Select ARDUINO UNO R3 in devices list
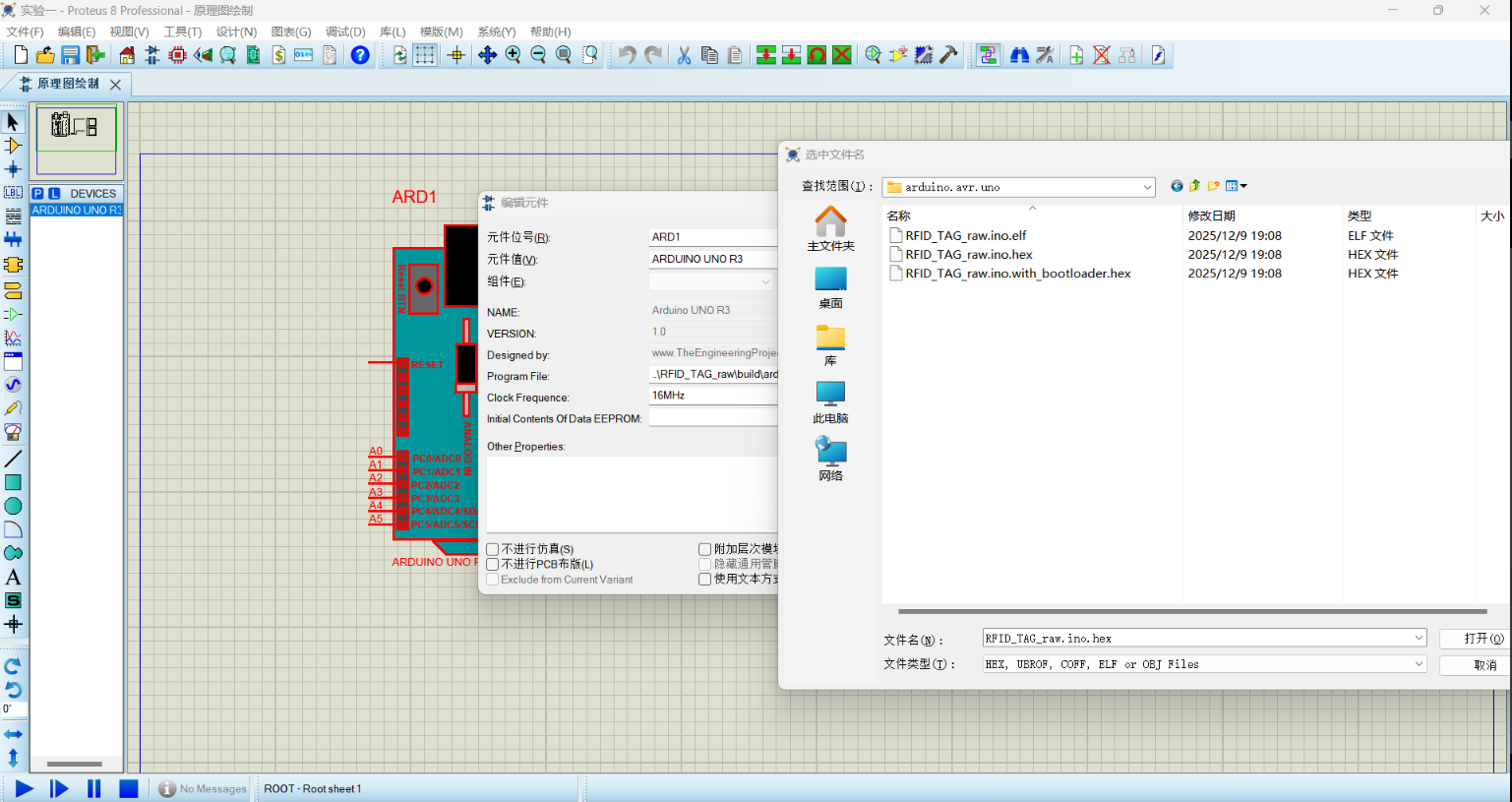The image size is (1512, 802). (77, 211)
